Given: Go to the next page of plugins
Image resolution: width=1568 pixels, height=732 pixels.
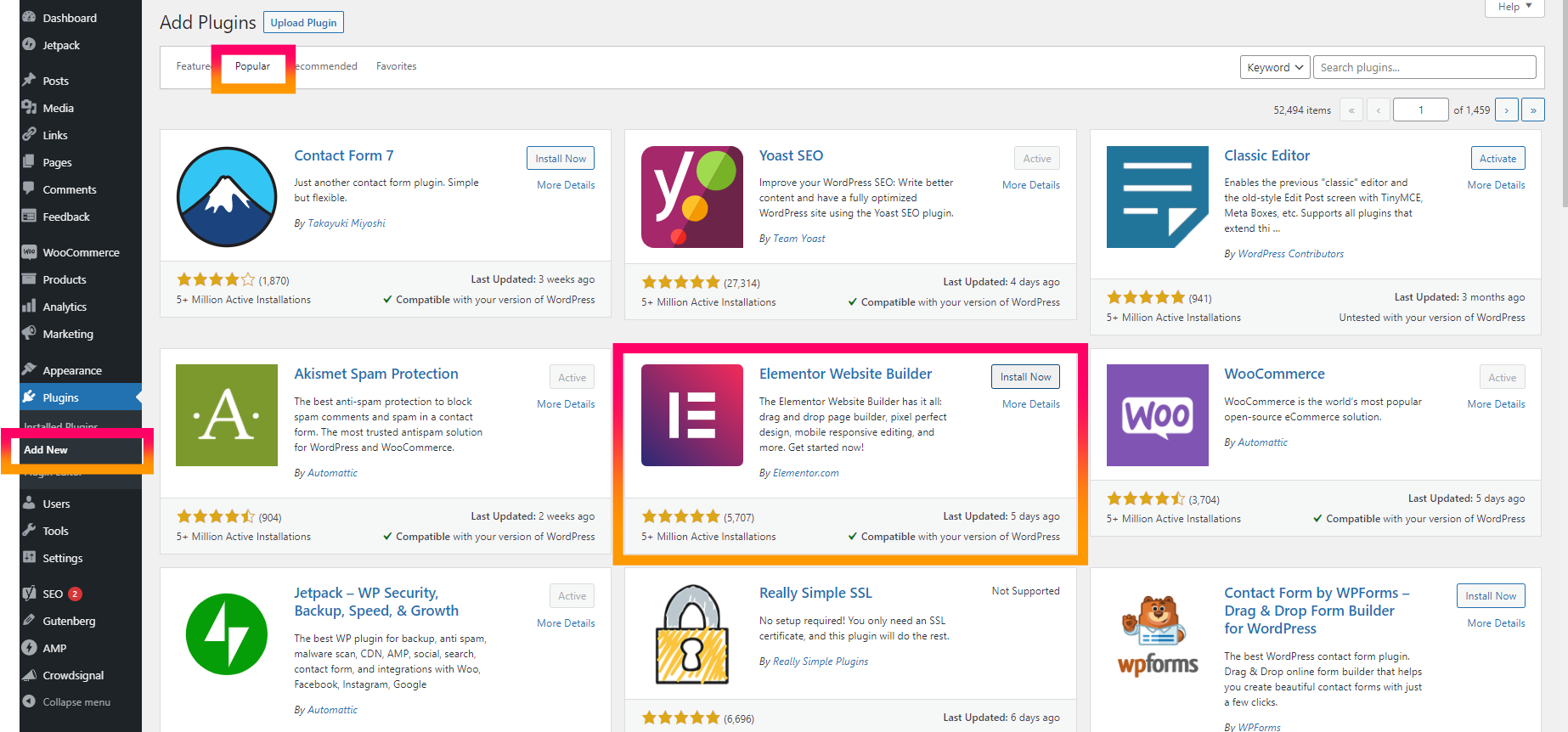Looking at the screenshot, I should point(1507,110).
